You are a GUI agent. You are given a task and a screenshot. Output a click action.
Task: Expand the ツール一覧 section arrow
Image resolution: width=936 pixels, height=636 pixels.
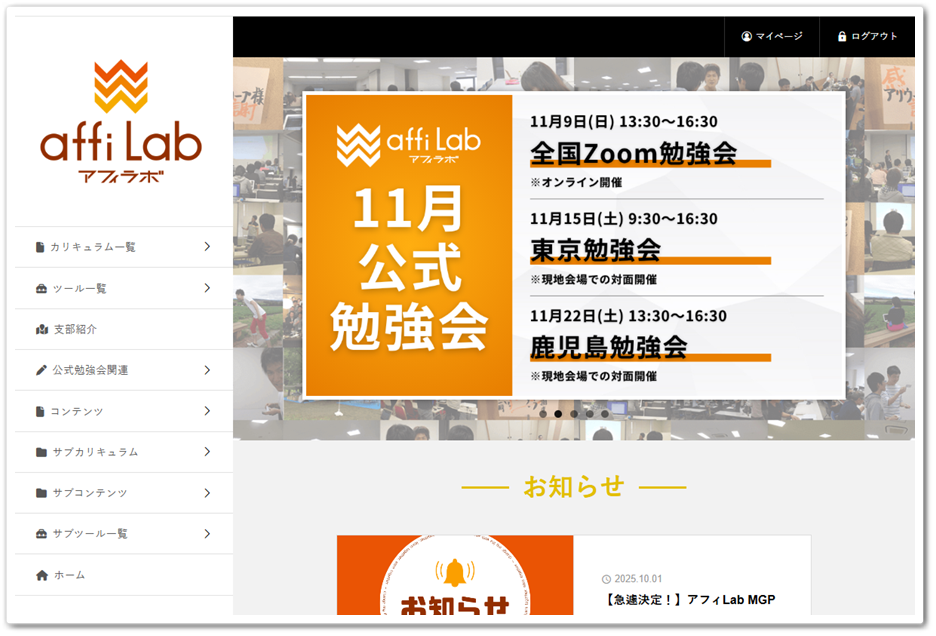tap(208, 288)
